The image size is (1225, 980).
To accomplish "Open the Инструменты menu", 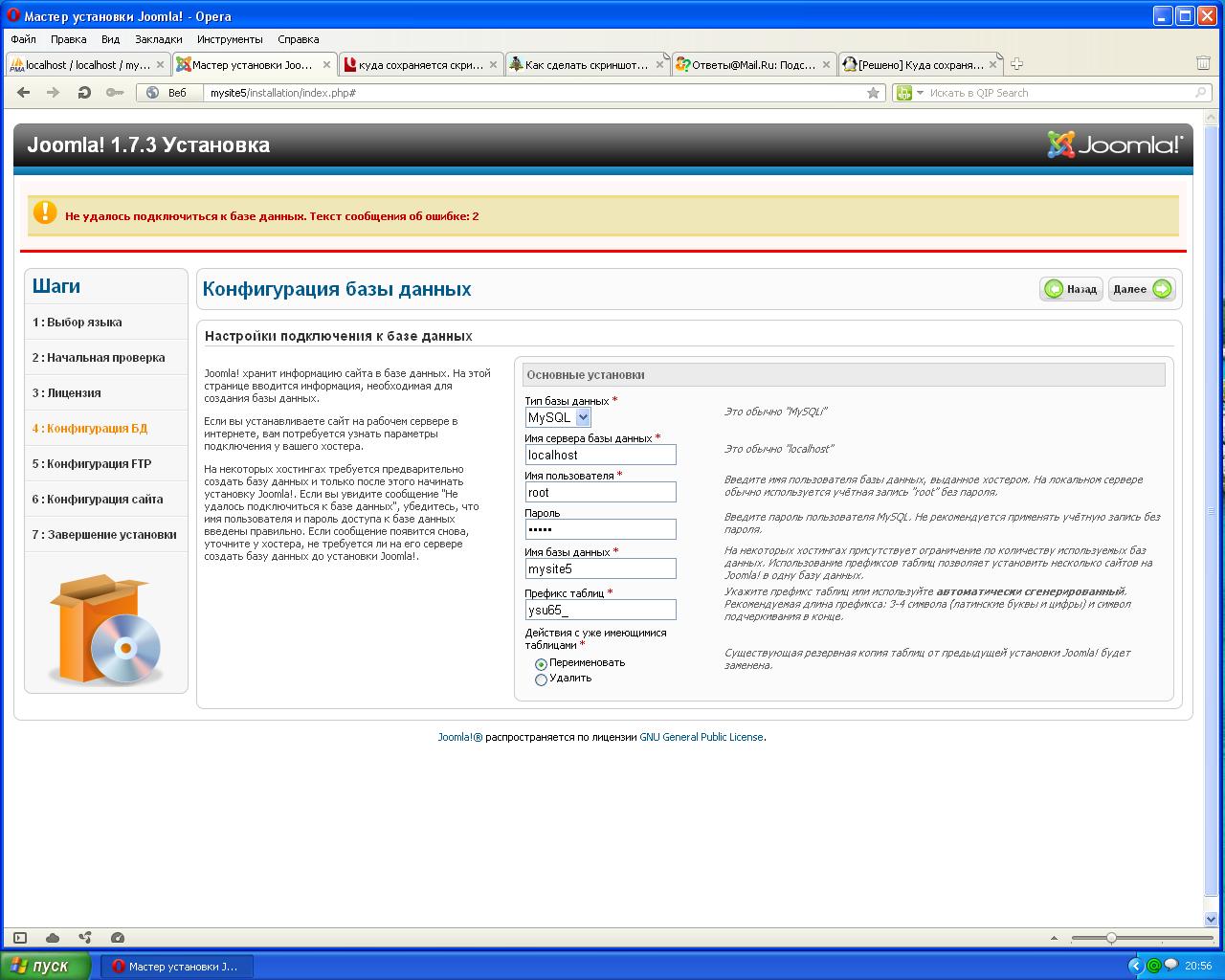I will coord(230,39).
